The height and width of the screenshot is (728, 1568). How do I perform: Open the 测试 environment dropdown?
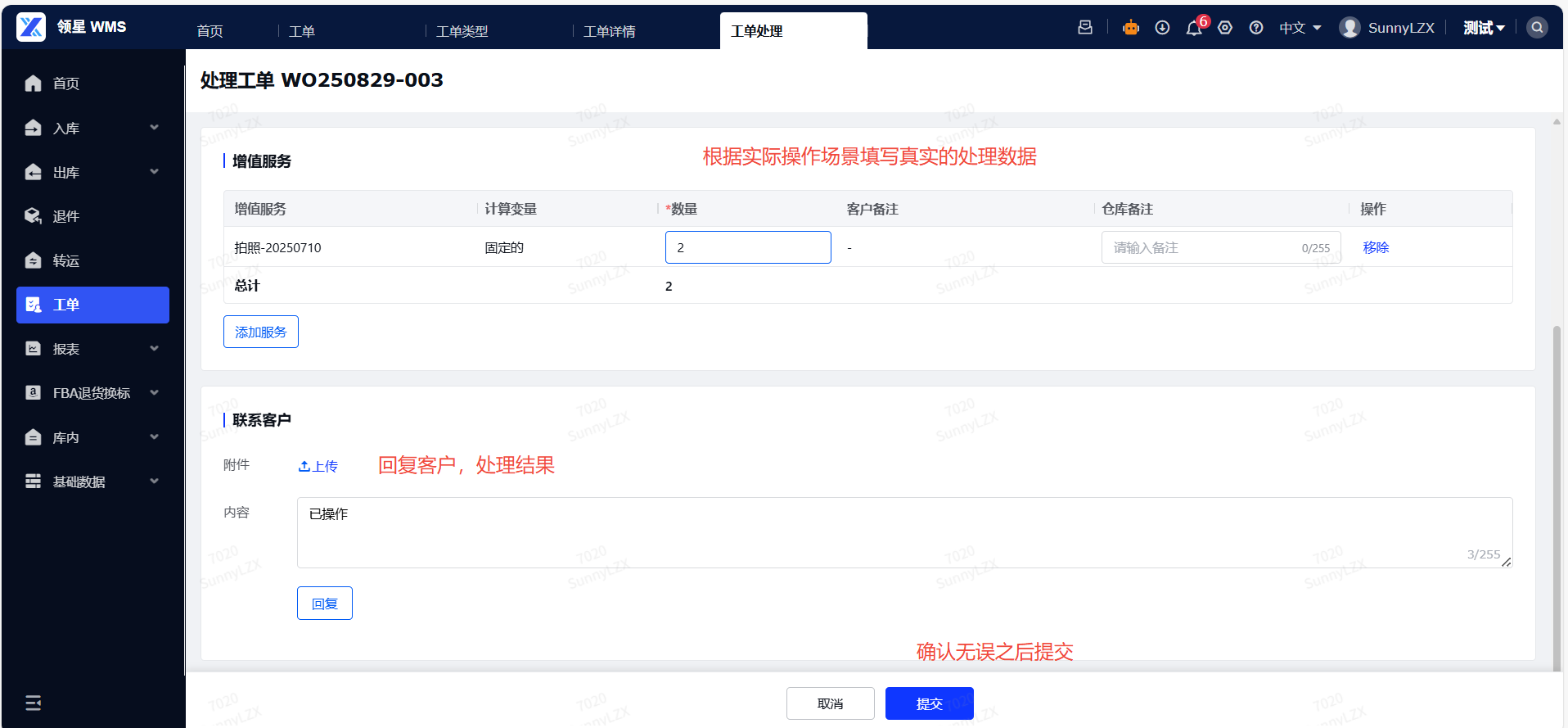[x=1484, y=28]
